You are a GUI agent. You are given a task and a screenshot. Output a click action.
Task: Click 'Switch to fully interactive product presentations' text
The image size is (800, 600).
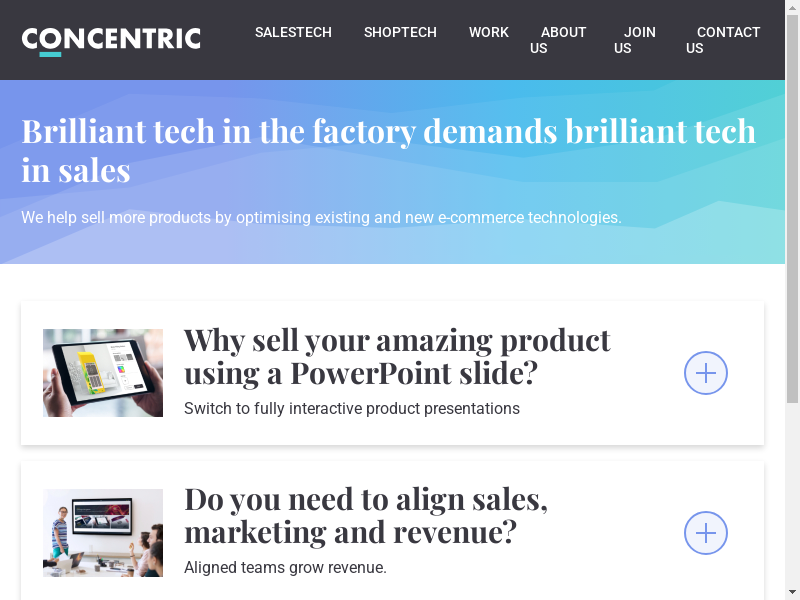pyautogui.click(x=352, y=408)
